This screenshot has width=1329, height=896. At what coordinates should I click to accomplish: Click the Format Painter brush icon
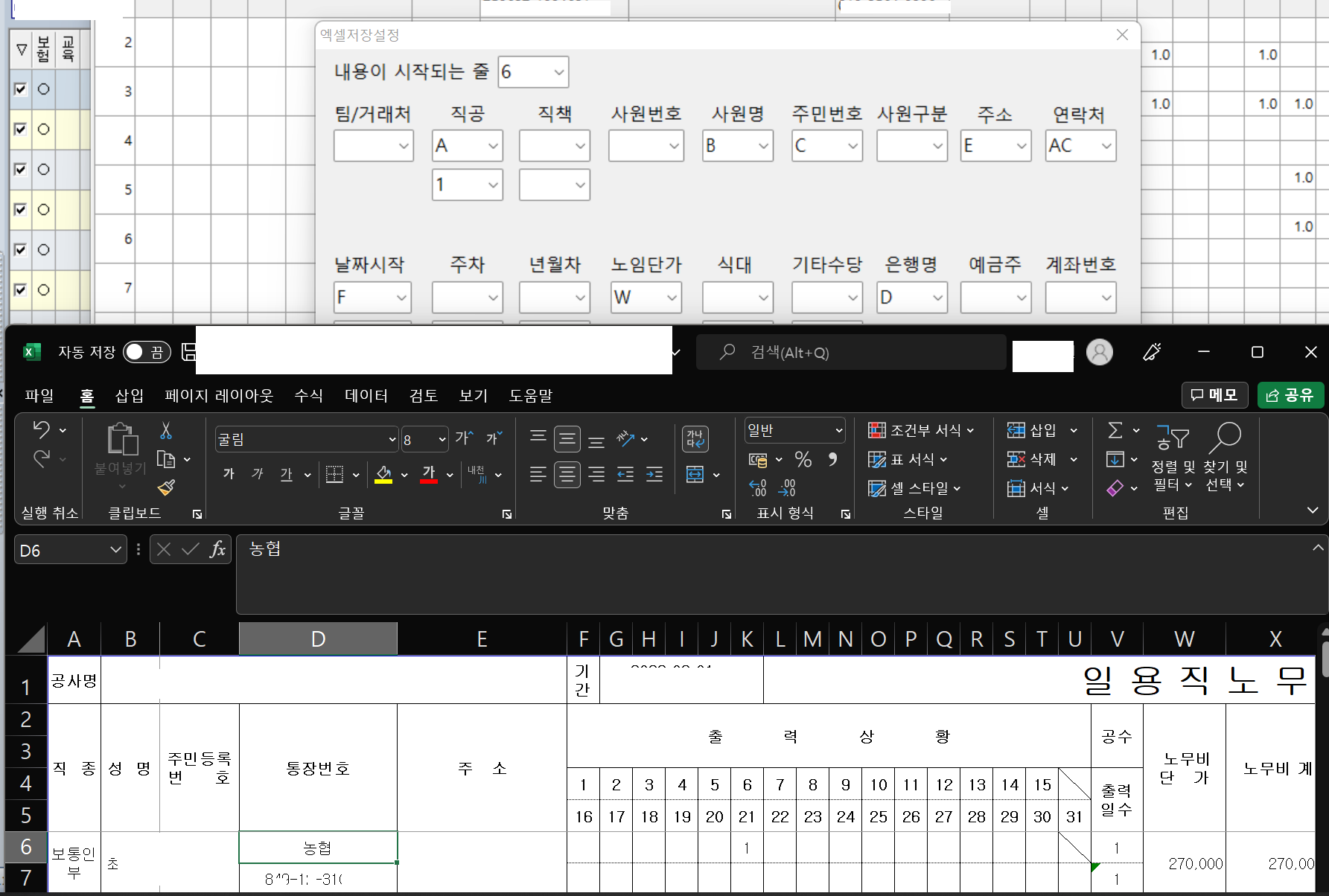pos(166,487)
